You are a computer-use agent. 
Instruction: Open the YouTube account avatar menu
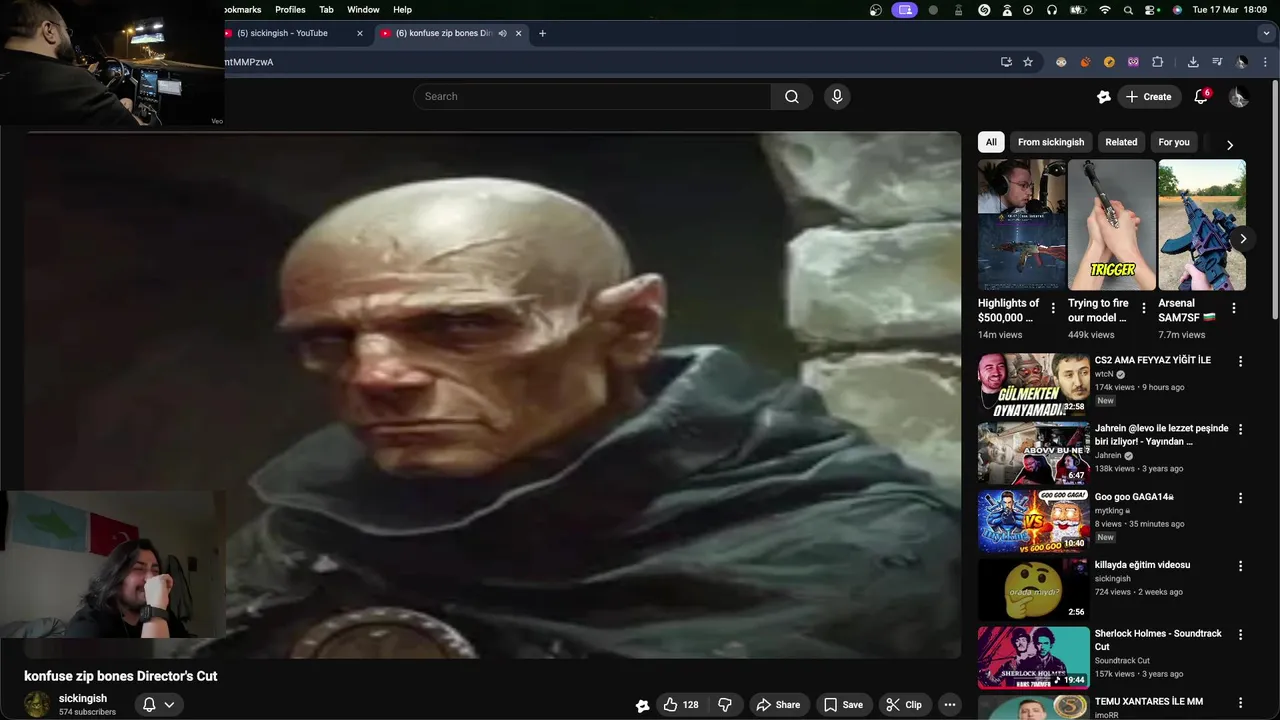[1238, 97]
